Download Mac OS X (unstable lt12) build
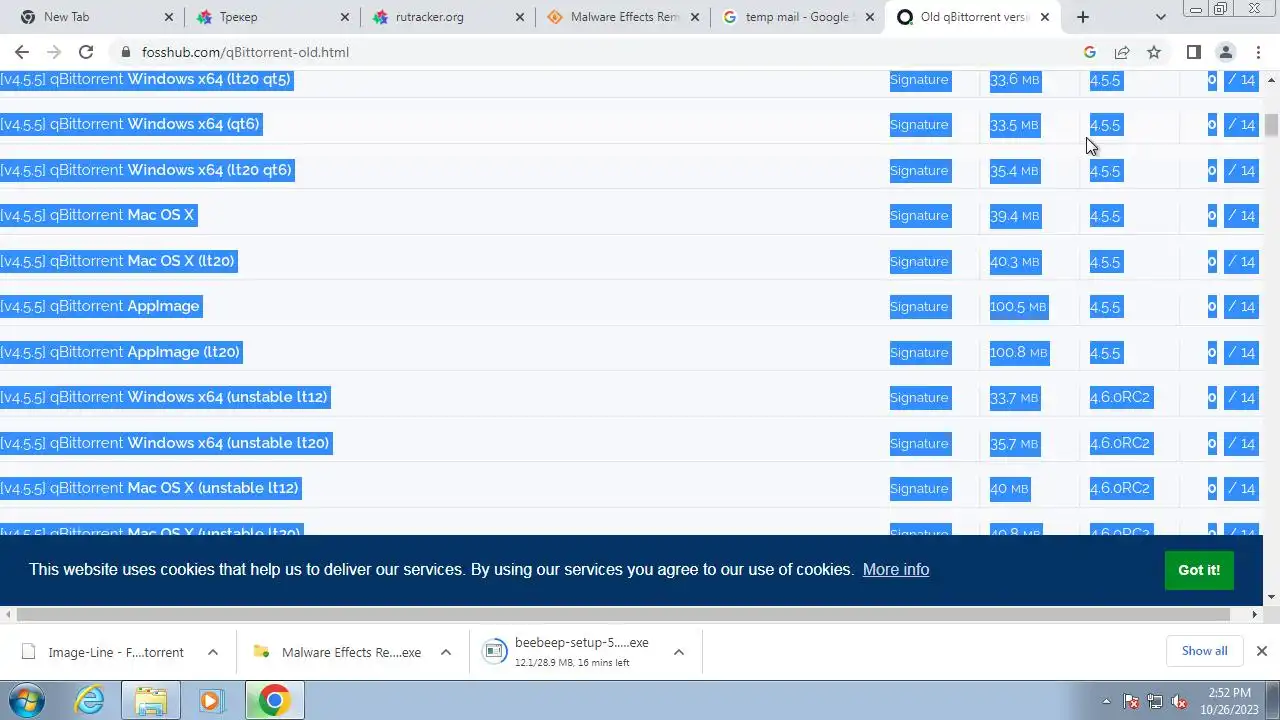The width and height of the screenshot is (1280, 720). tap(150, 488)
